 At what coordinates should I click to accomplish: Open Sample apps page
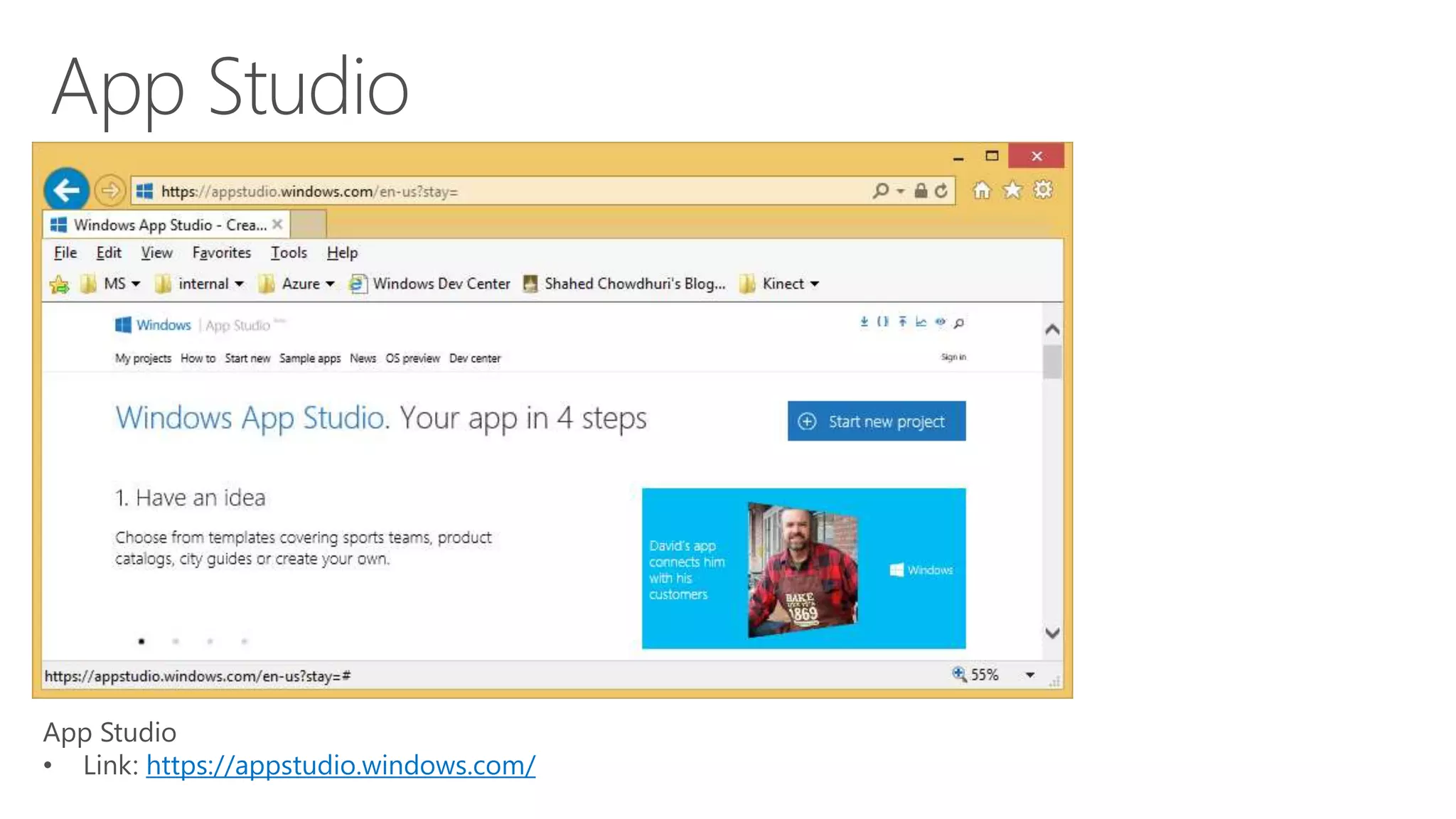point(310,358)
